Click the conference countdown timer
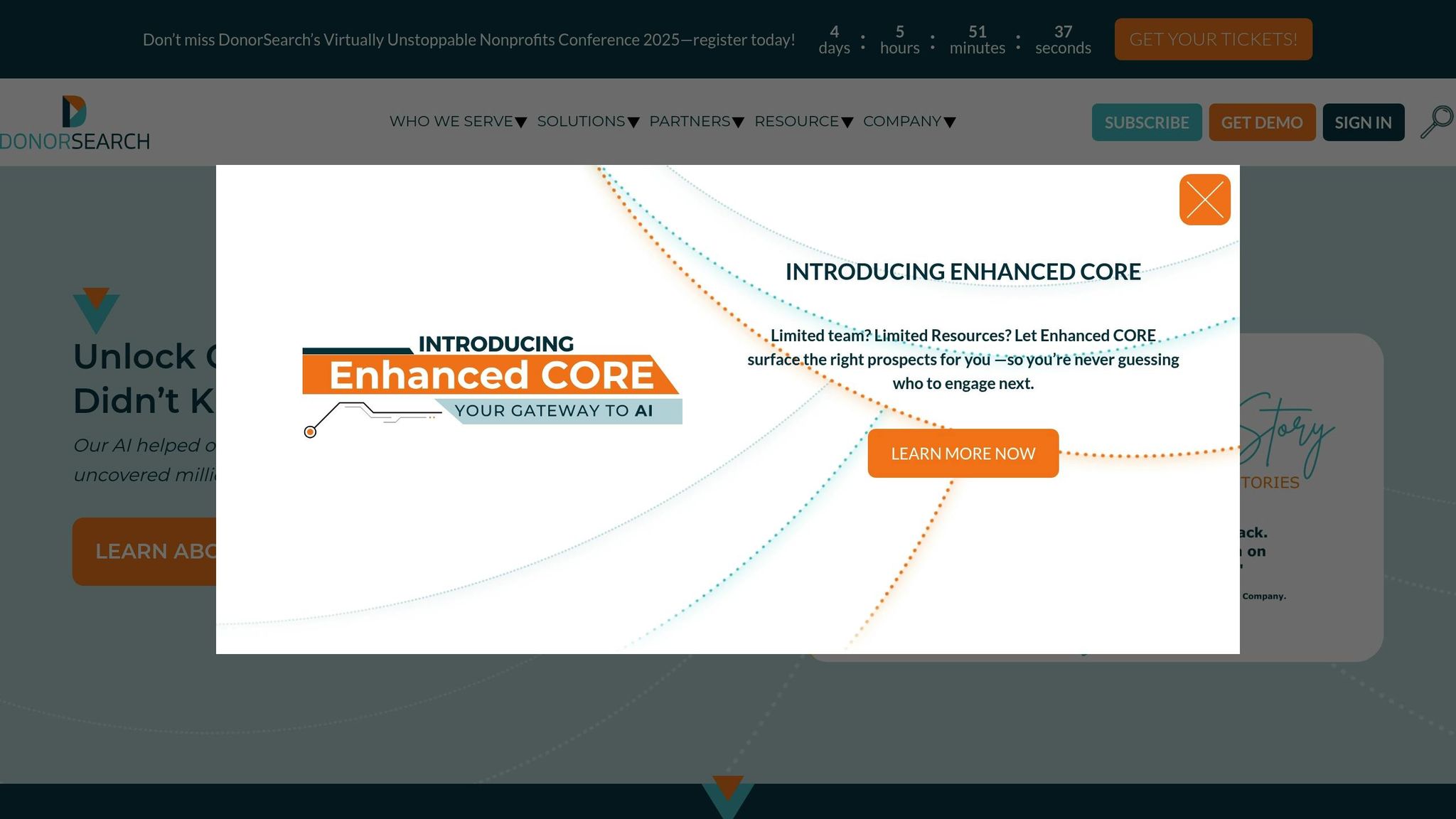 [954, 40]
